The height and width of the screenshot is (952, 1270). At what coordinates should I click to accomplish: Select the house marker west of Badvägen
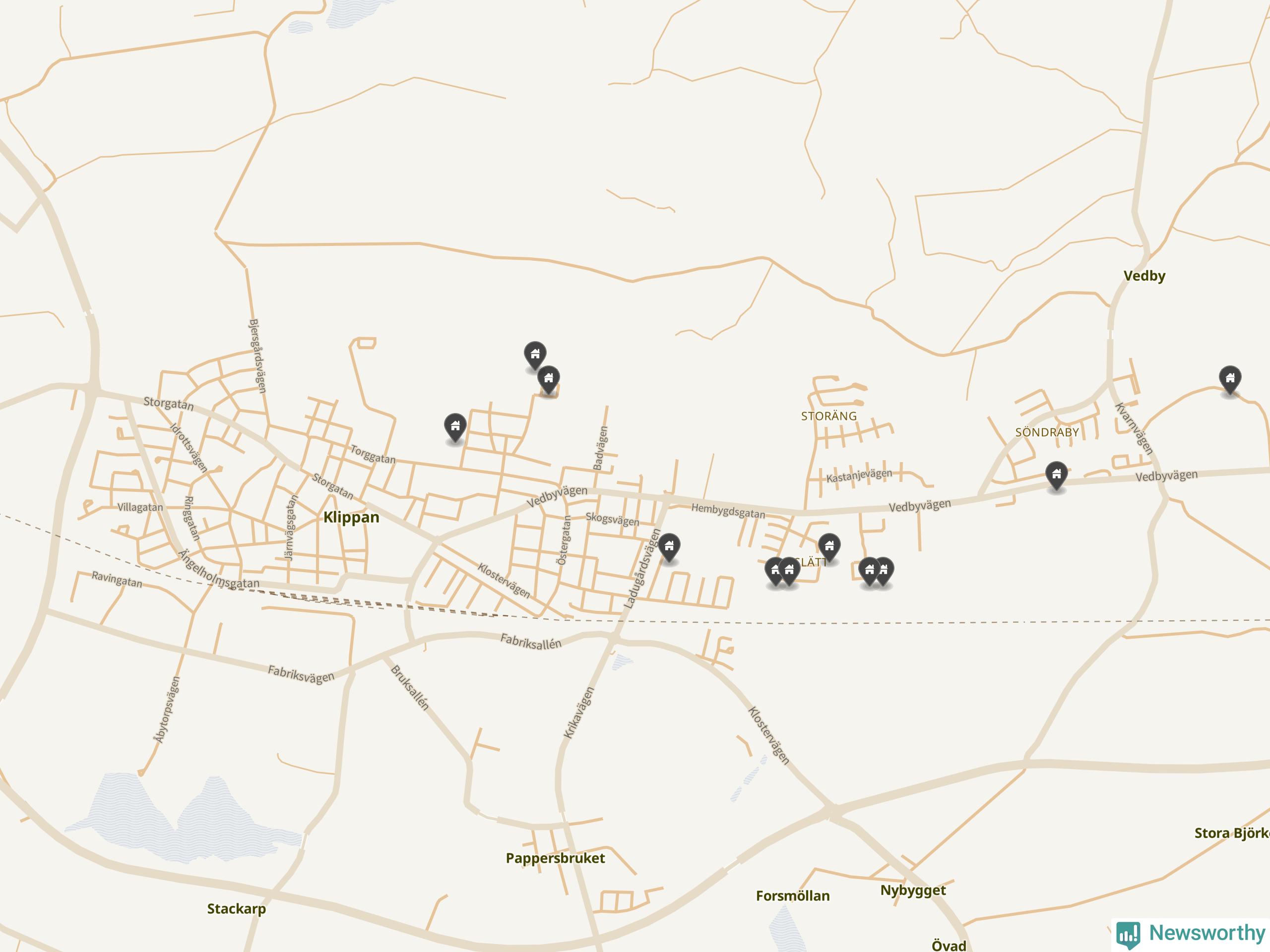tap(455, 427)
